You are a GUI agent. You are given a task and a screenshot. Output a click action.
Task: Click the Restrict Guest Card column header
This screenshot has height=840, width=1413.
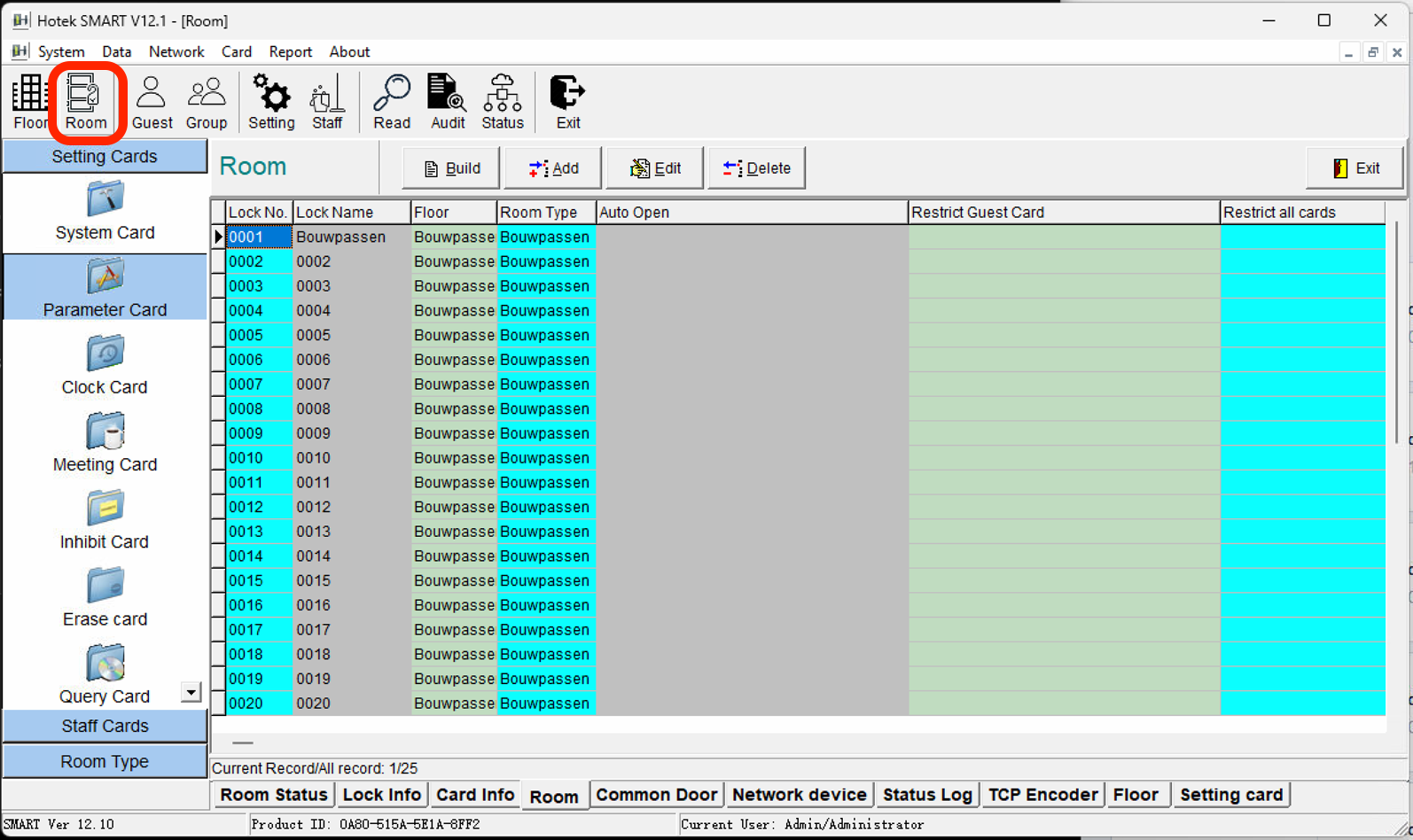[1064, 213]
